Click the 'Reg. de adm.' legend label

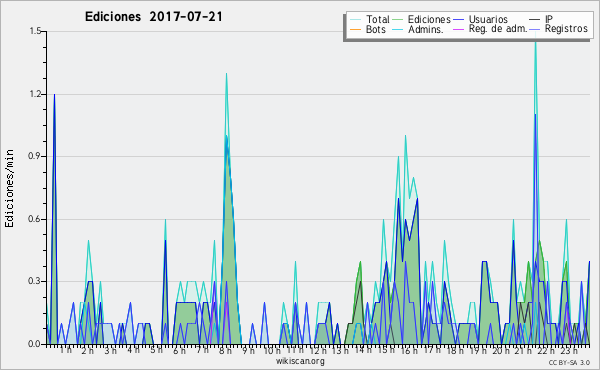click(498, 29)
